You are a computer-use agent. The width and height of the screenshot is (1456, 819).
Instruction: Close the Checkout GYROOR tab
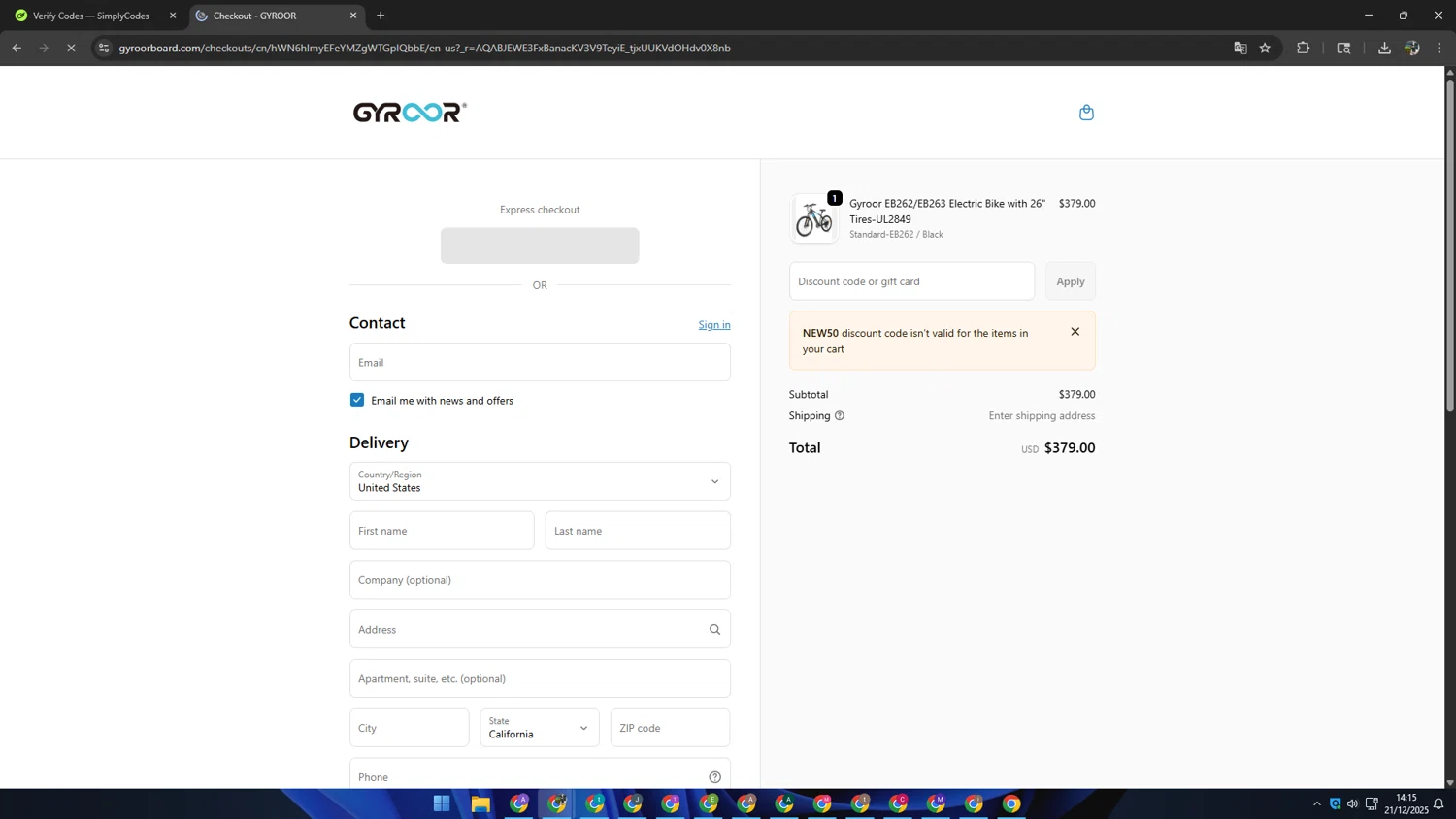353,16
